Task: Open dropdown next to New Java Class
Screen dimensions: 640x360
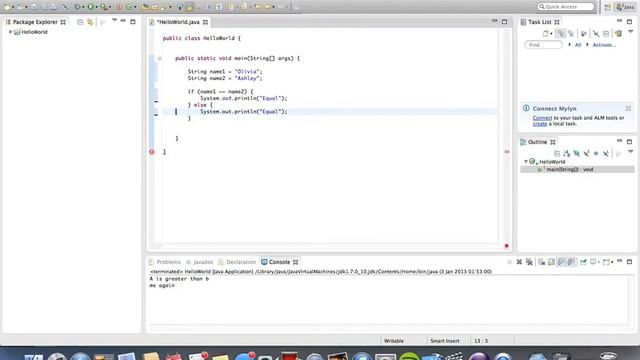Action: tap(135, 7)
